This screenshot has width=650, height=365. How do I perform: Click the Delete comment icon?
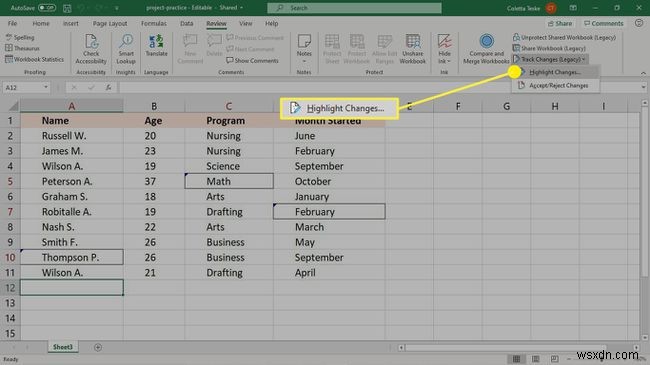[214, 46]
